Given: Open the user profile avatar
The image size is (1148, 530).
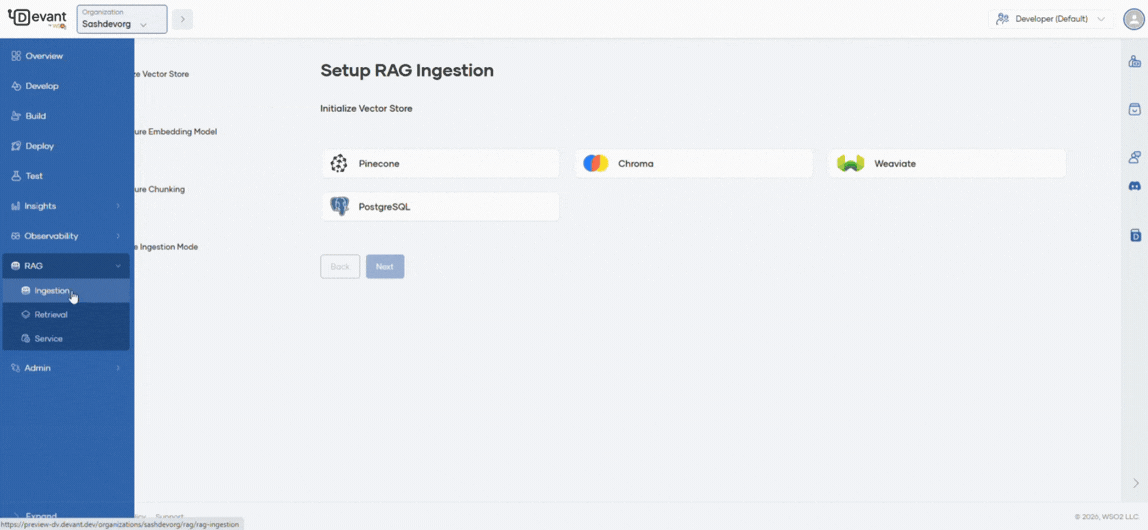Looking at the screenshot, I should pos(1133,19).
